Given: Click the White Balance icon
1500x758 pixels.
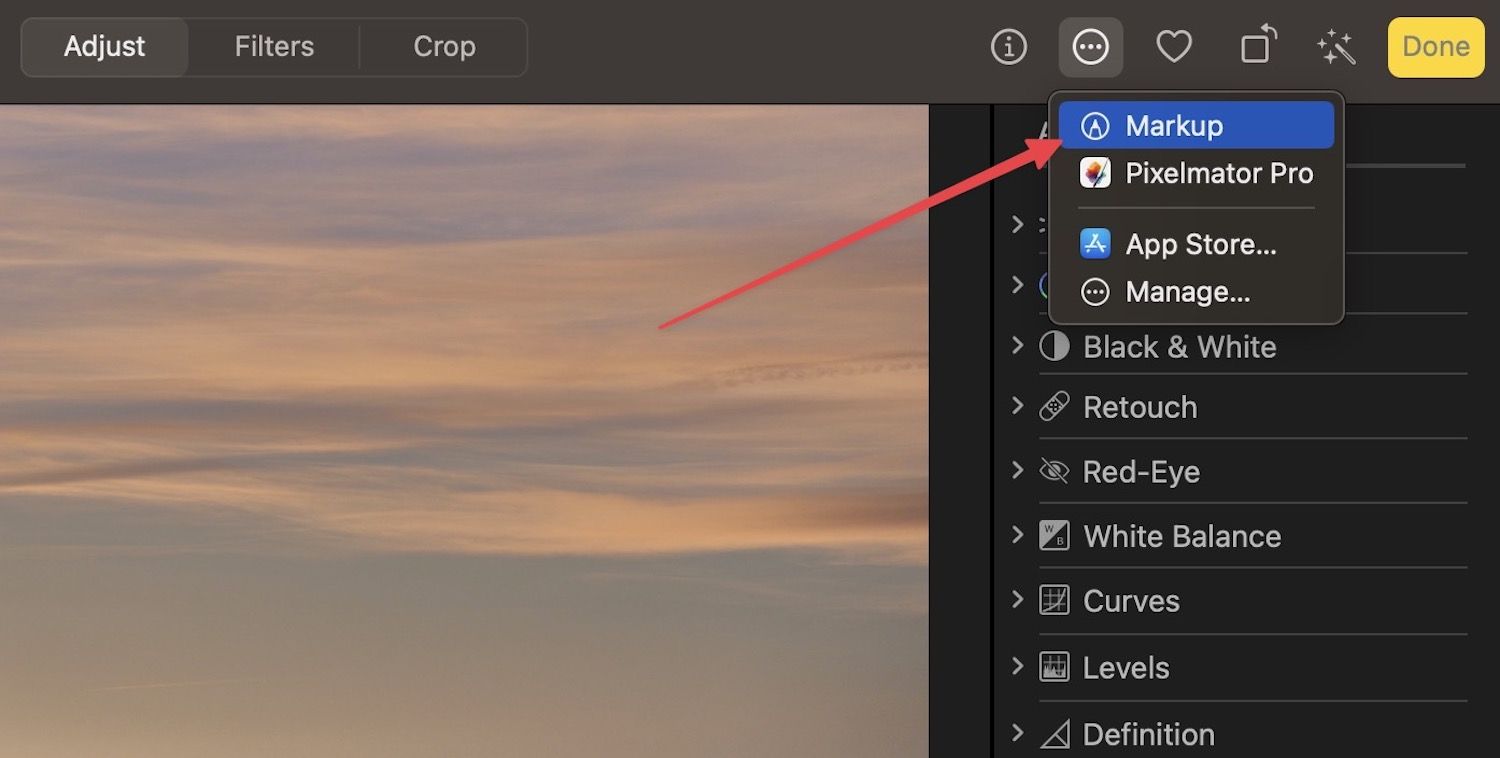Looking at the screenshot, I should [x=1053, y=536].
